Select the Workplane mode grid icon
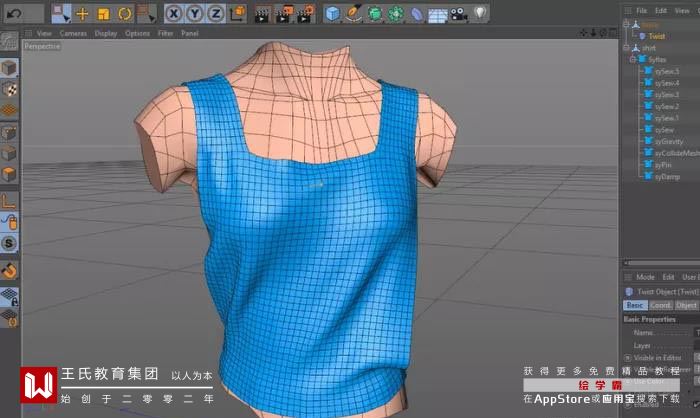Image resolution: width=700 pixels, height=418 pixels. click(9, 110)
